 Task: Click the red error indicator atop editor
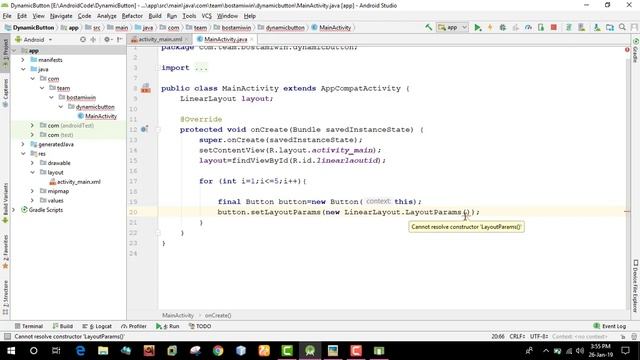click(x=627, y=49)
